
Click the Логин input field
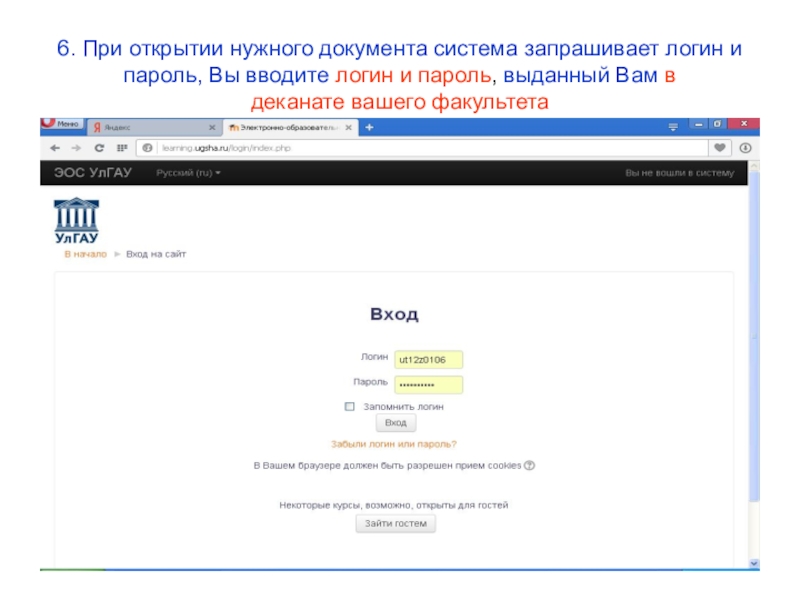(429, 359)
